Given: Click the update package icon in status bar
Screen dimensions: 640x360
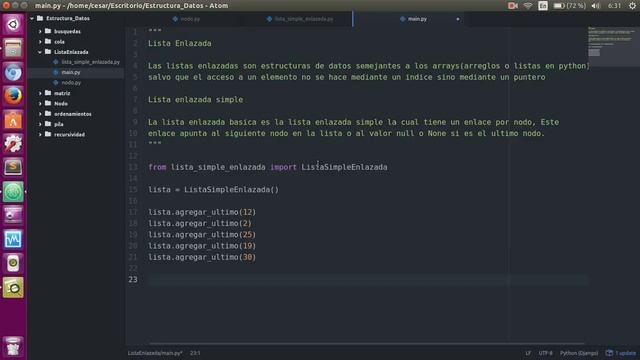Looking at the screenshot, I should tap(609, 353).
